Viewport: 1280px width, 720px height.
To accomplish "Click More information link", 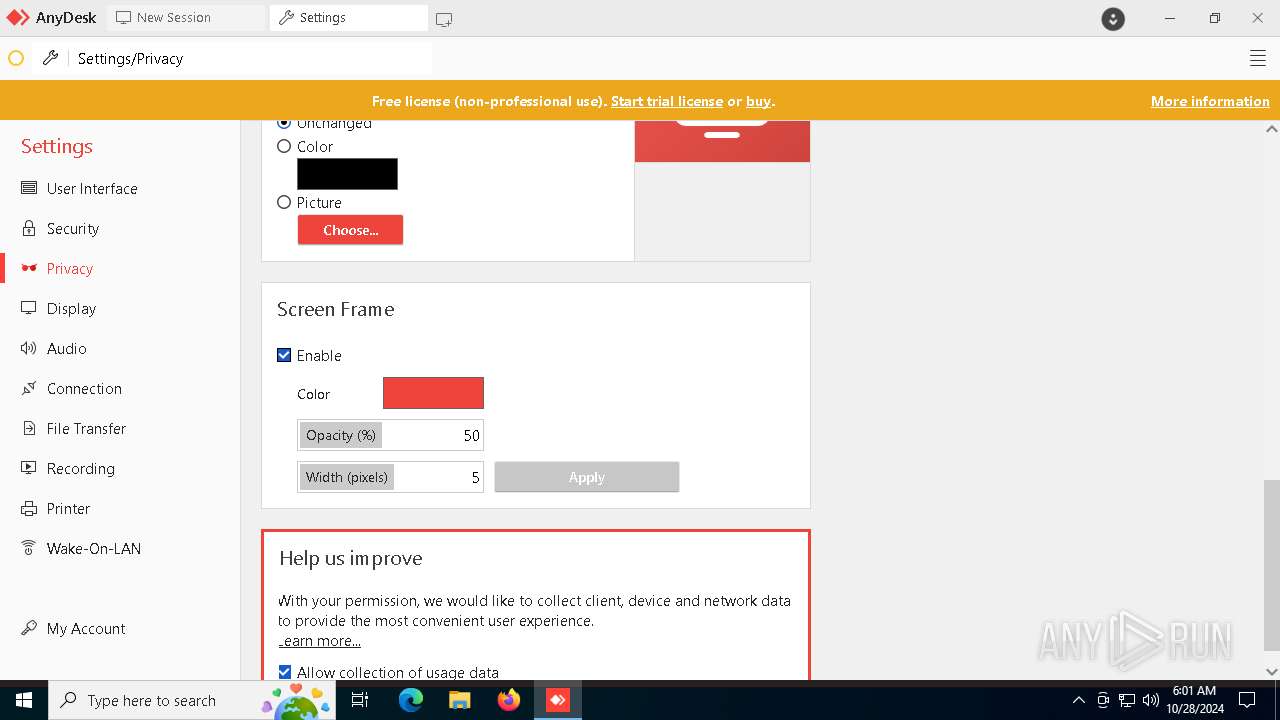I will click(1210, 101).
